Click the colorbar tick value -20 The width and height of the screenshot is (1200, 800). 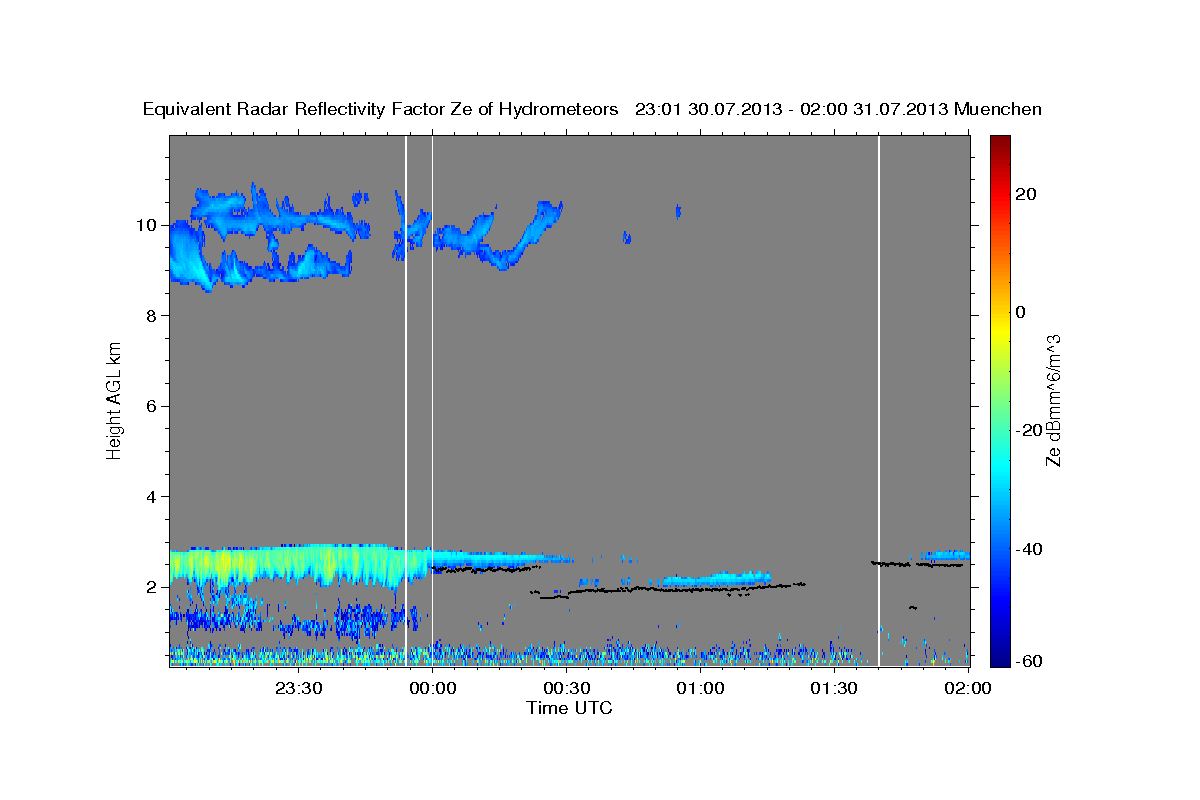(x=1029, y=430)
